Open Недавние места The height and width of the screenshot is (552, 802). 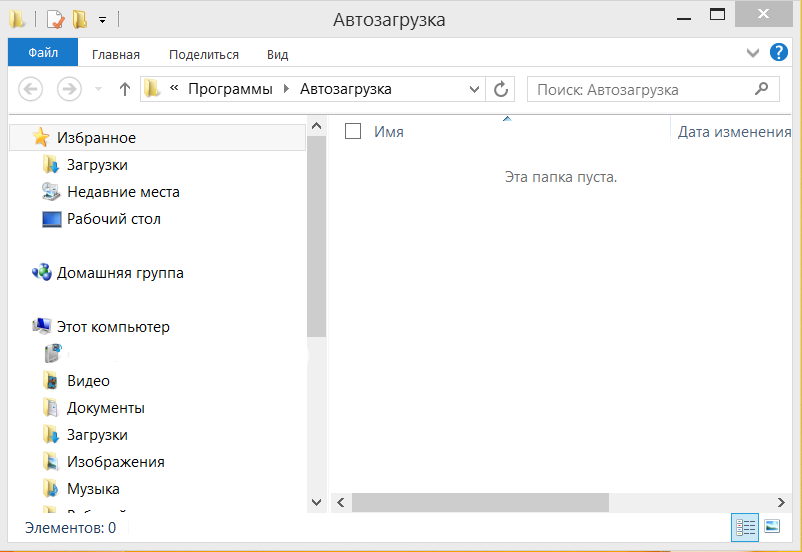(123, 192)
